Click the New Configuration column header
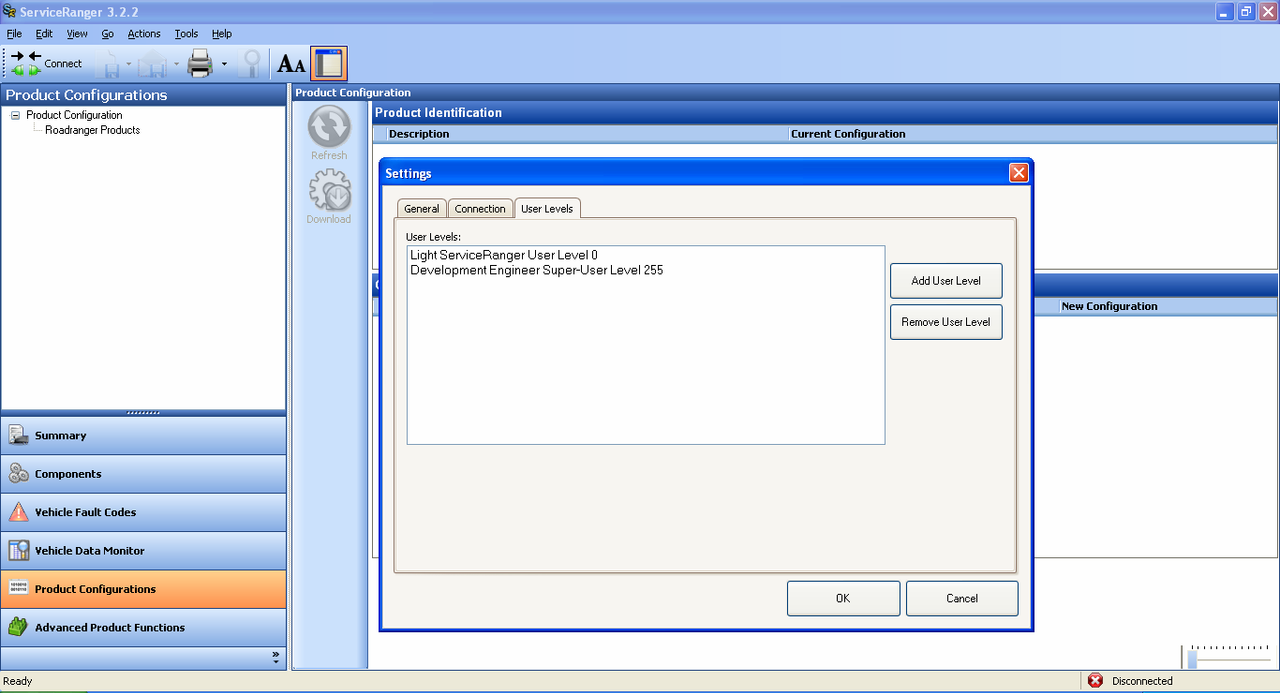 [1109, 307]
